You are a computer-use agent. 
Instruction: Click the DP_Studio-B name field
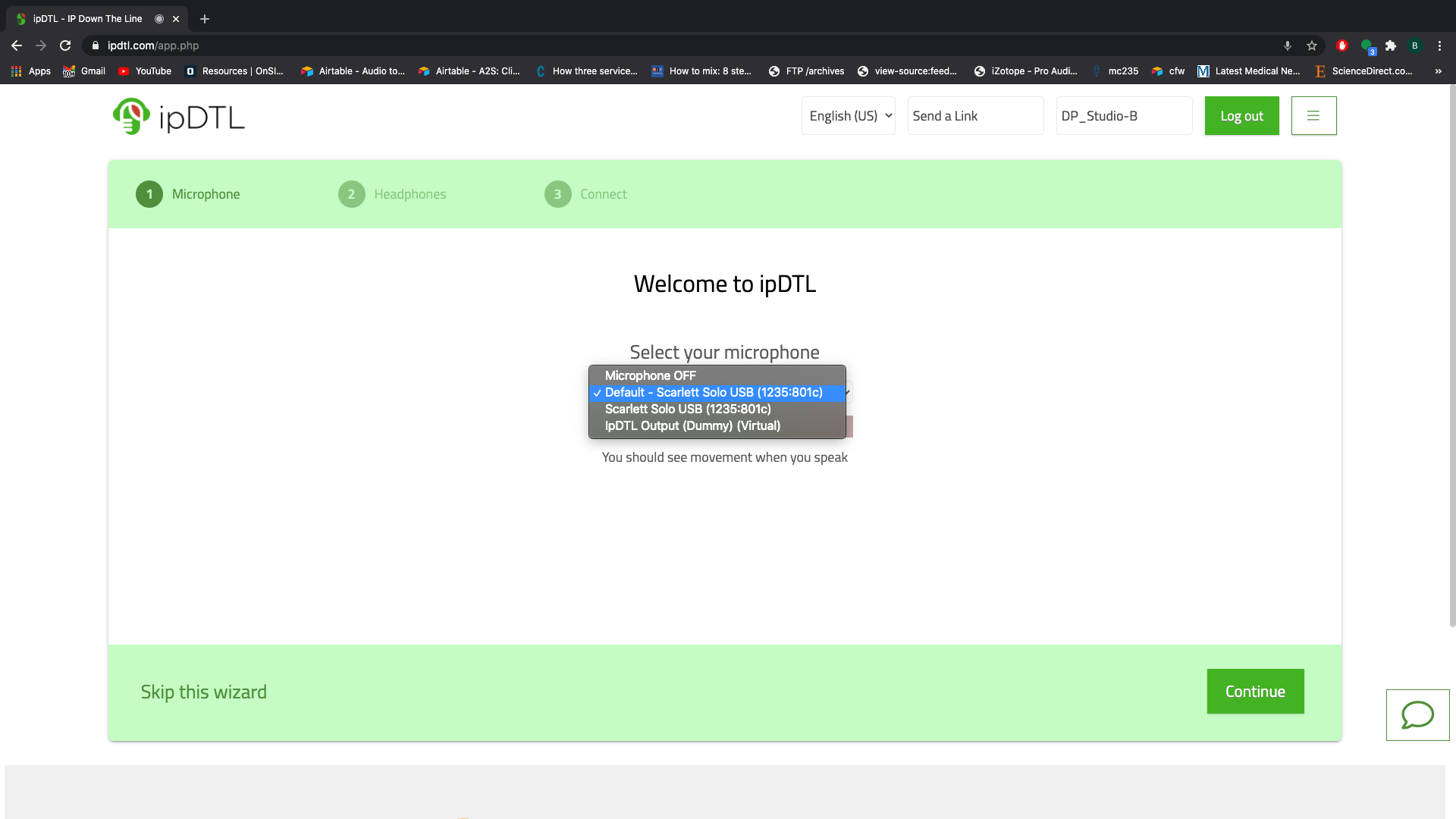click(x=1124, y=116)
